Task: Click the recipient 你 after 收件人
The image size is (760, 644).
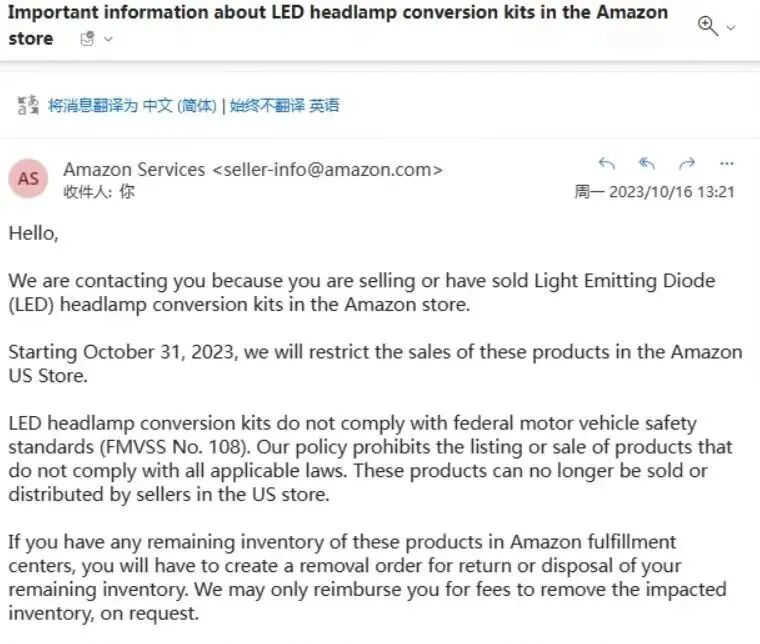Action: (127, 191)
